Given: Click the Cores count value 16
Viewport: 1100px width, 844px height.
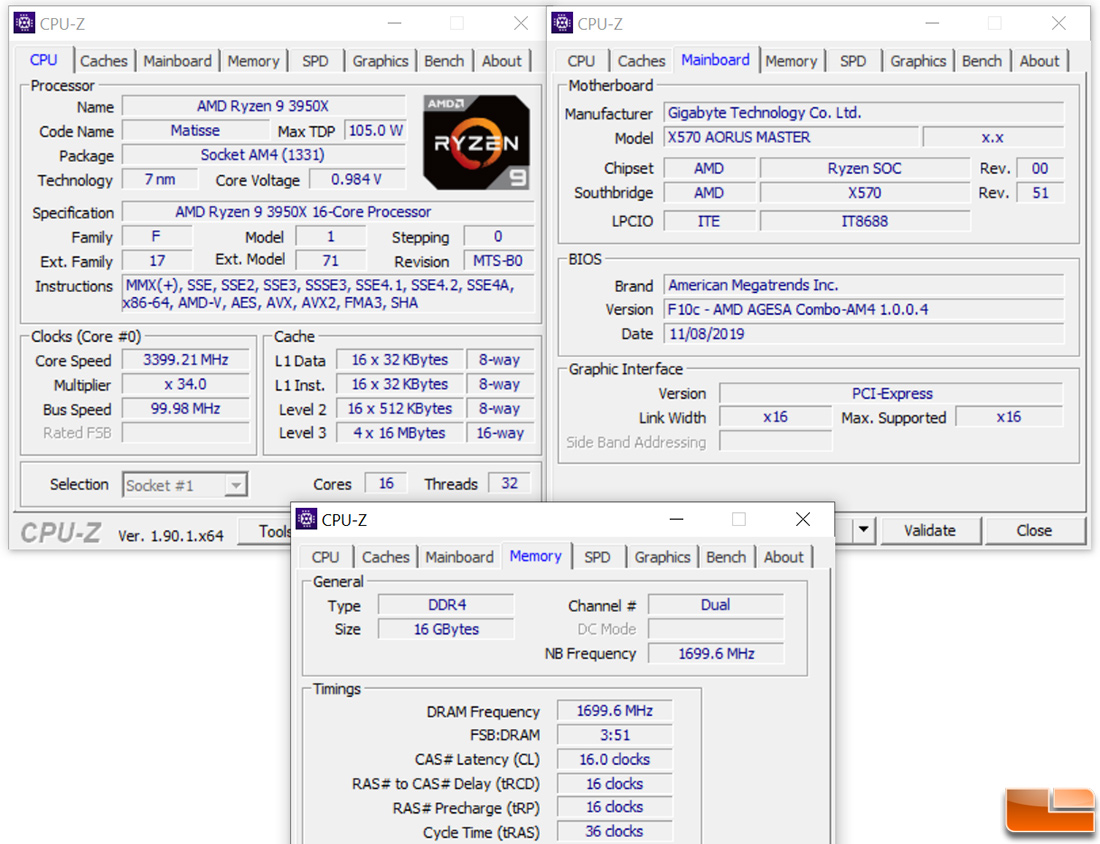Looking at the screenshot, I should [x=386, y=483].
